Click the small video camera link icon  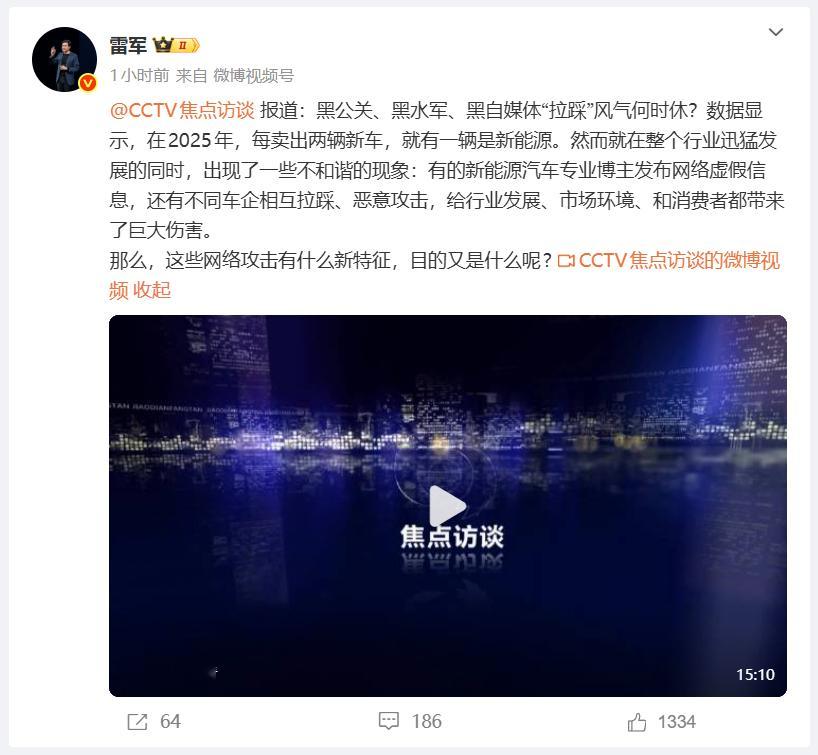[566, 261]
